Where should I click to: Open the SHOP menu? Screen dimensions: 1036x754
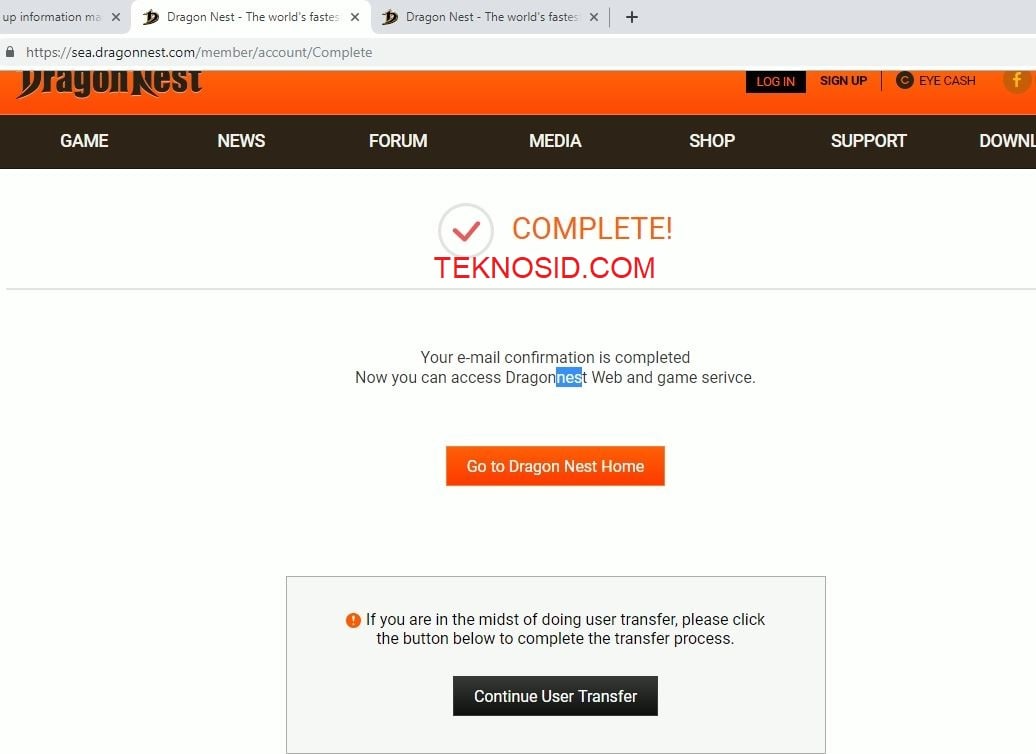(x=712, y=141)
